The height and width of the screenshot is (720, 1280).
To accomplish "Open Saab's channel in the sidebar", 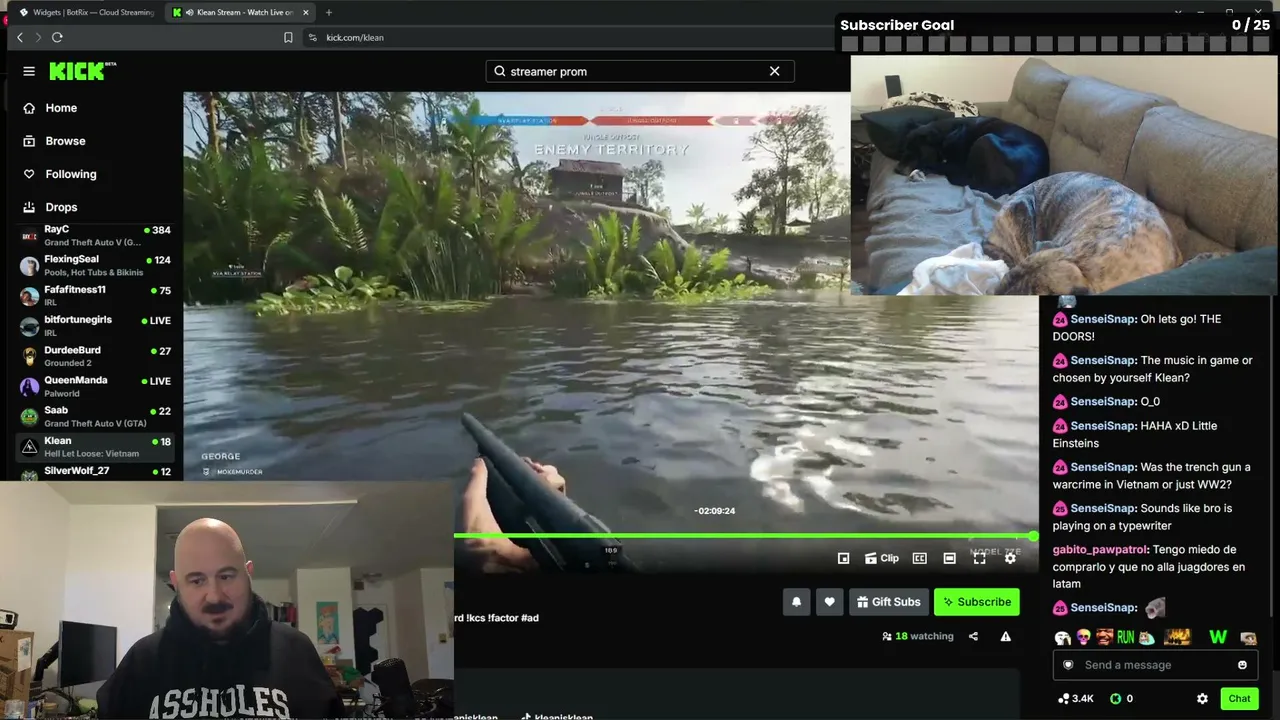I will click(96, 416).
